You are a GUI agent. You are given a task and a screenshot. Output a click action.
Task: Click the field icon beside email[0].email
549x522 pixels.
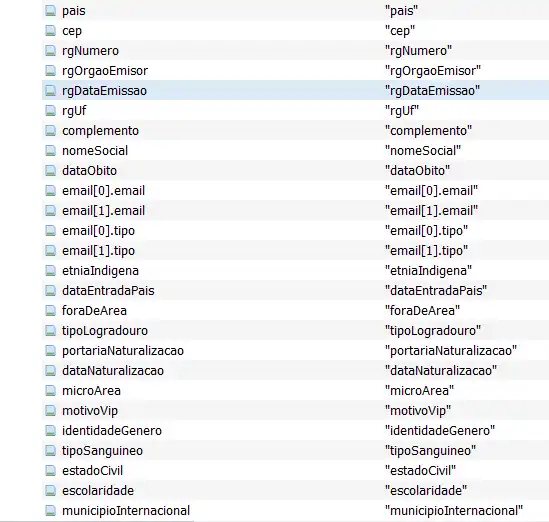point(50,190)
